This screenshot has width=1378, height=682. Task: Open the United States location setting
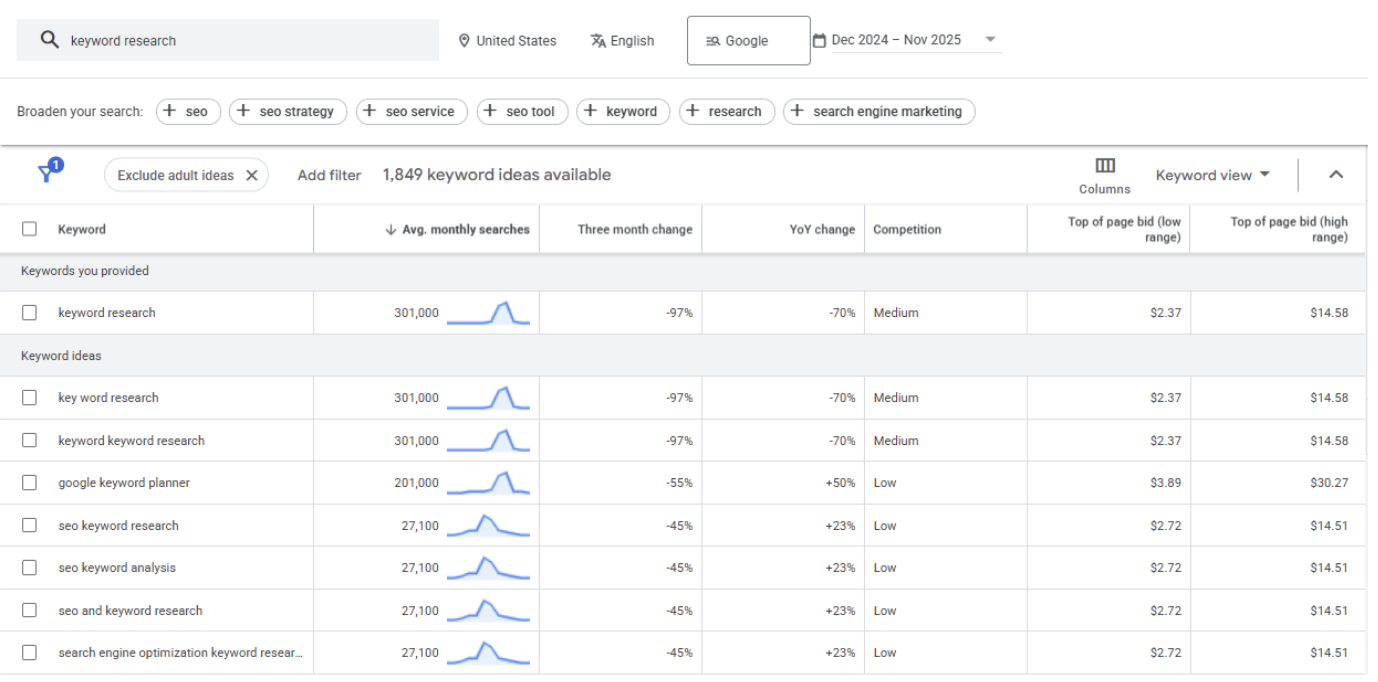(516, 40)
